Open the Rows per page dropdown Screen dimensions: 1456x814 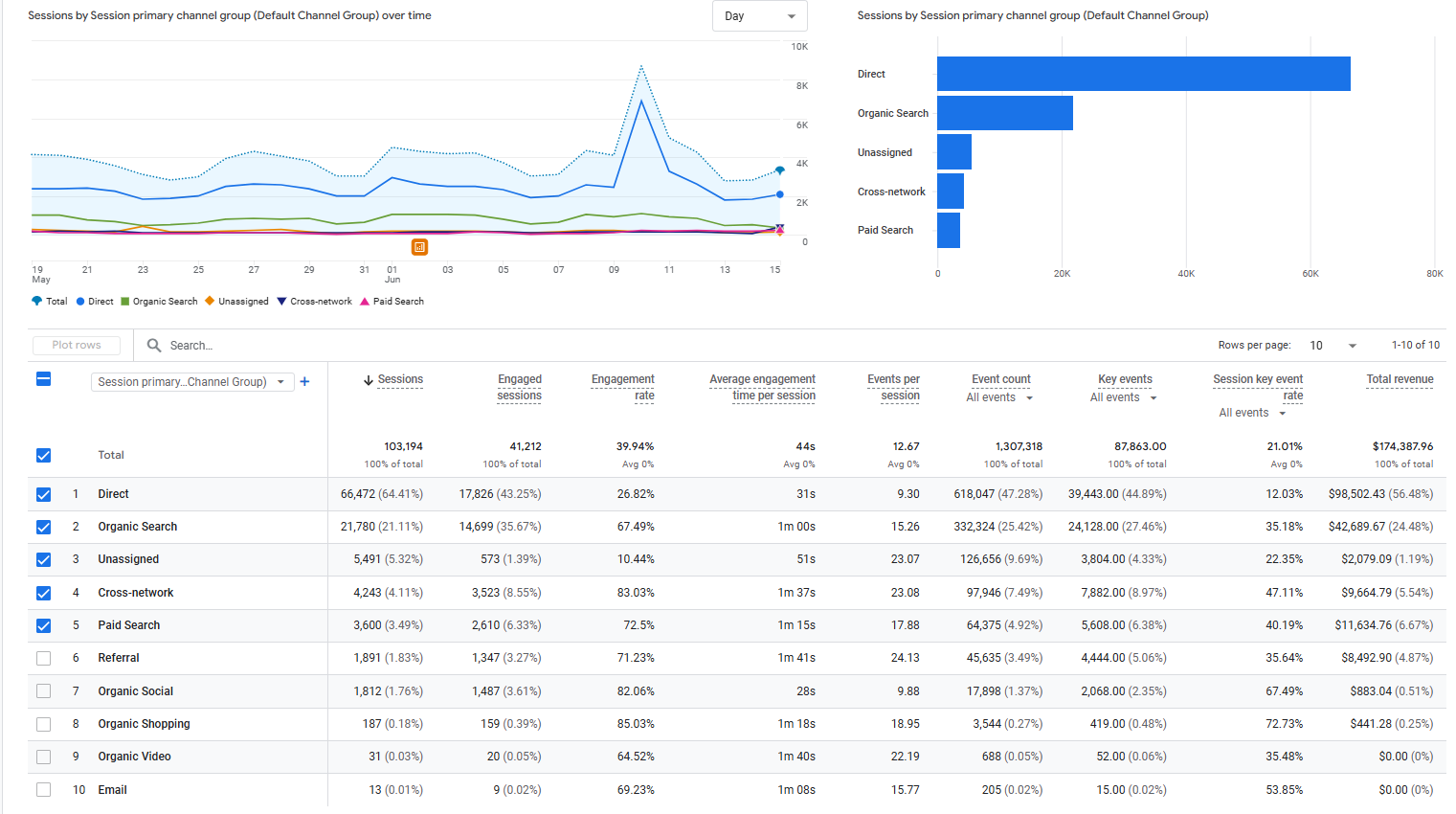click(1333, 346)
